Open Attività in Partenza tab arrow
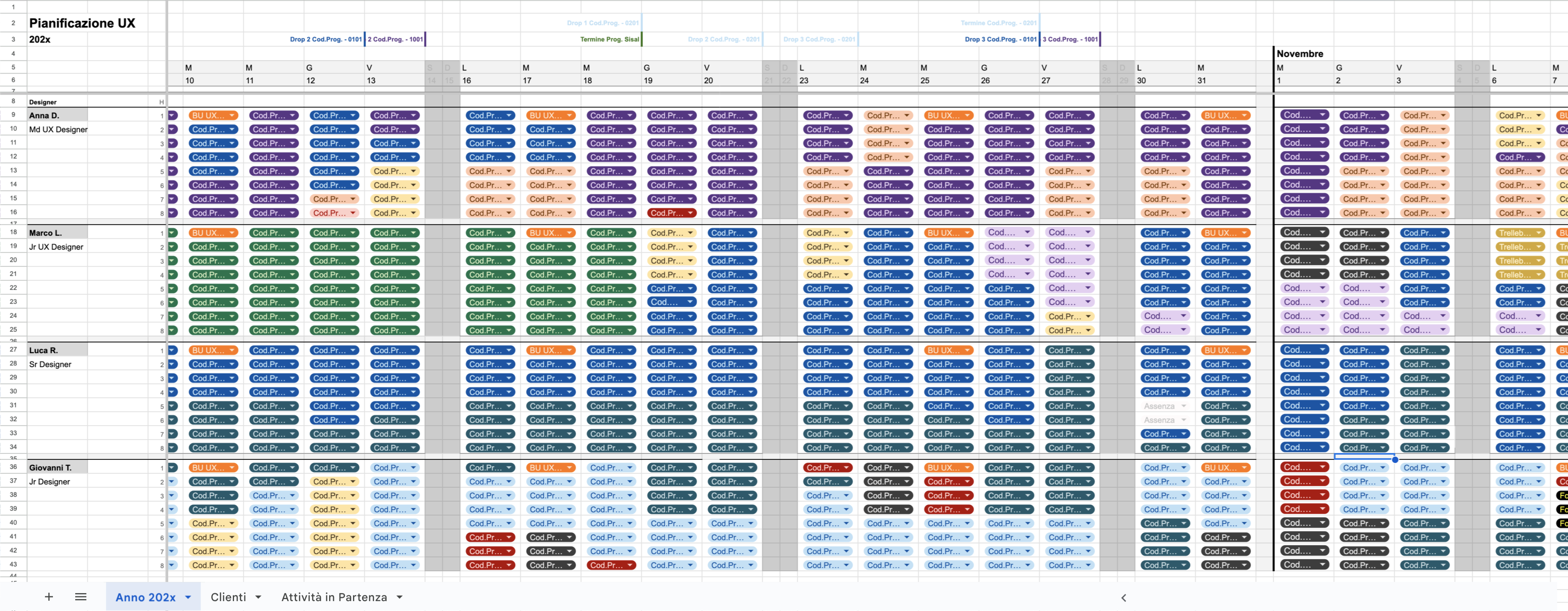This screenshot has height=611, width=1568. coord(399,597)
